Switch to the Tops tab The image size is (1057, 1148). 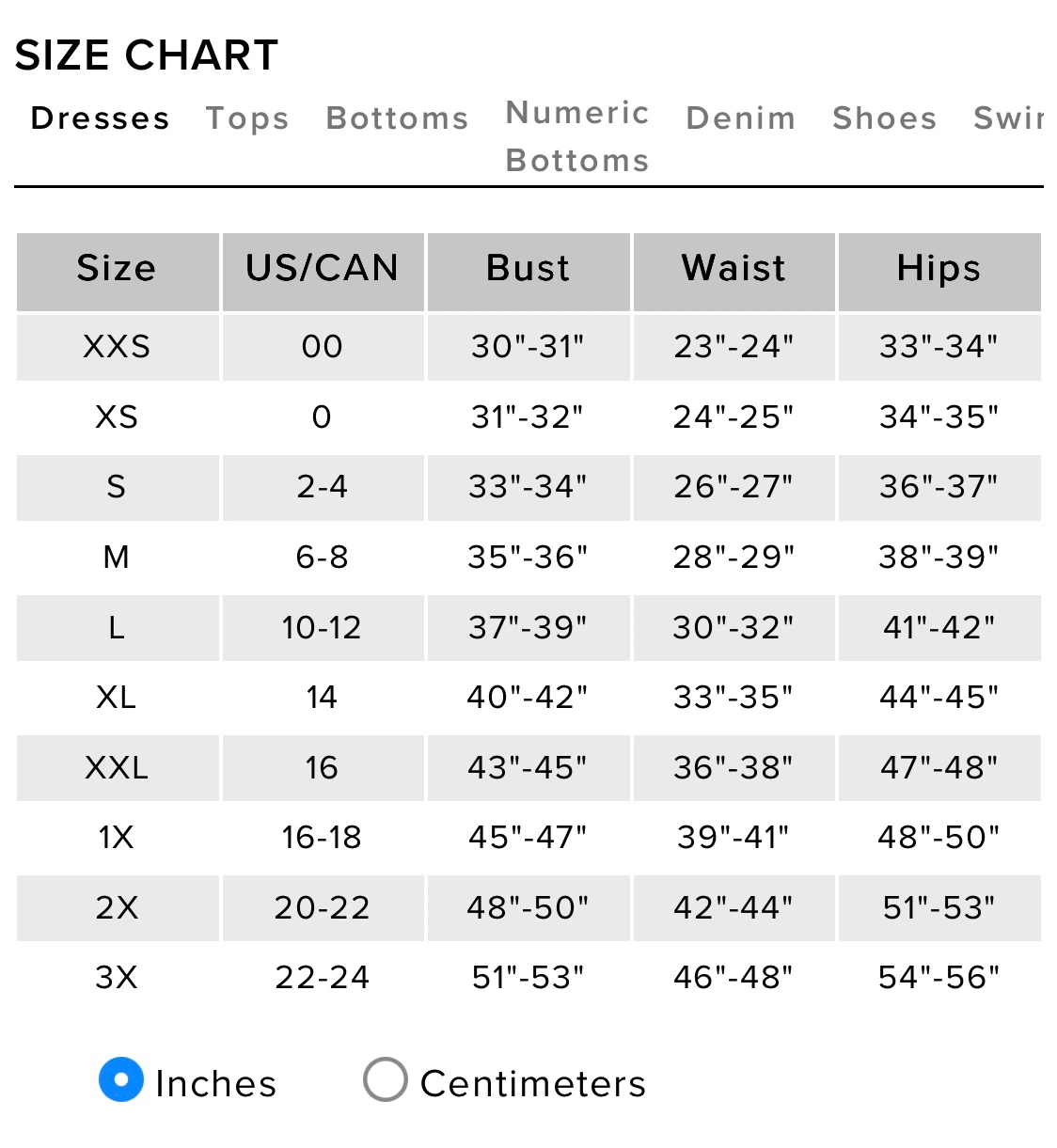247,118
